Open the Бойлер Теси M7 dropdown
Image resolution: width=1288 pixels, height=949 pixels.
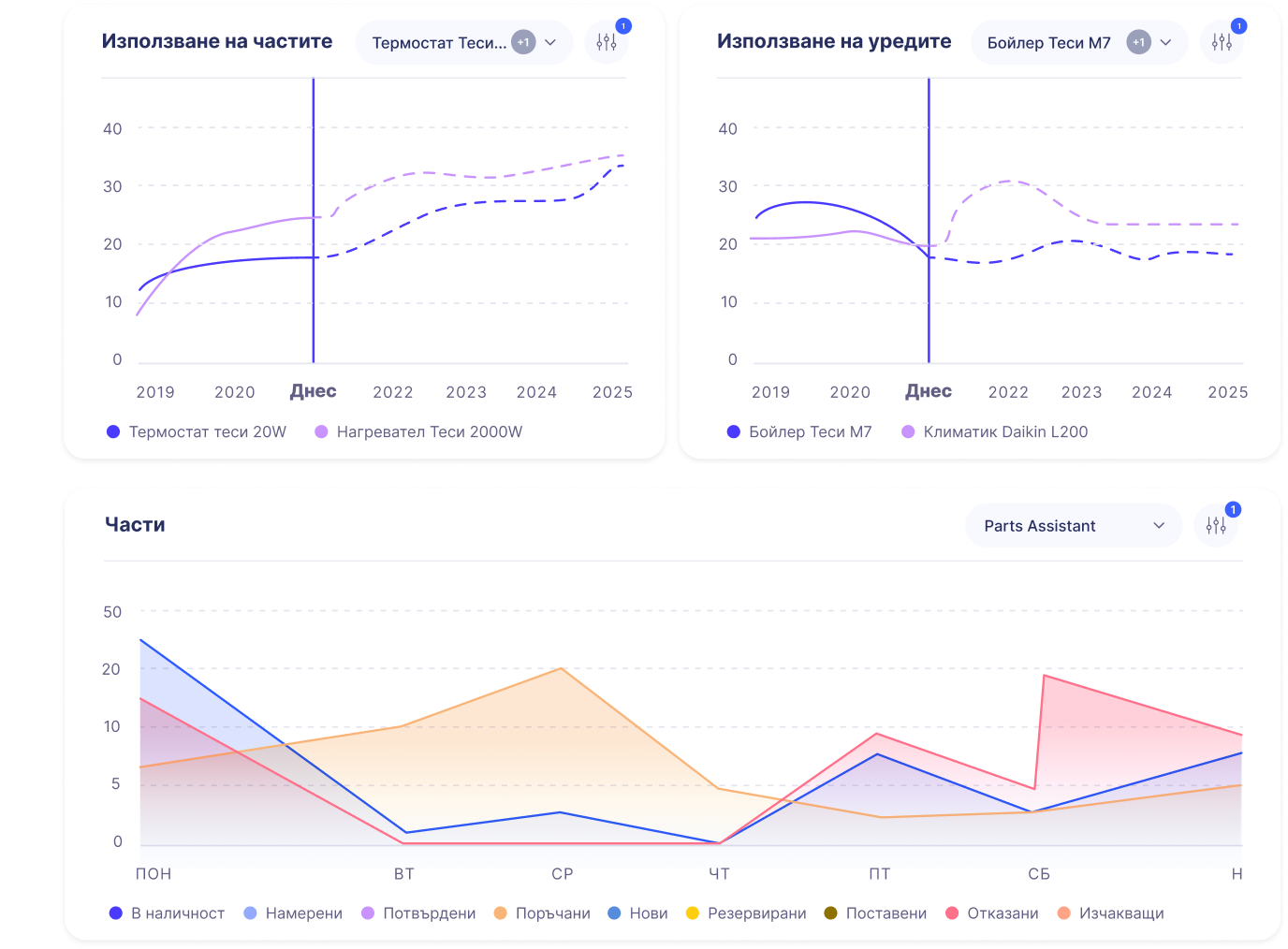point(1079,42)
